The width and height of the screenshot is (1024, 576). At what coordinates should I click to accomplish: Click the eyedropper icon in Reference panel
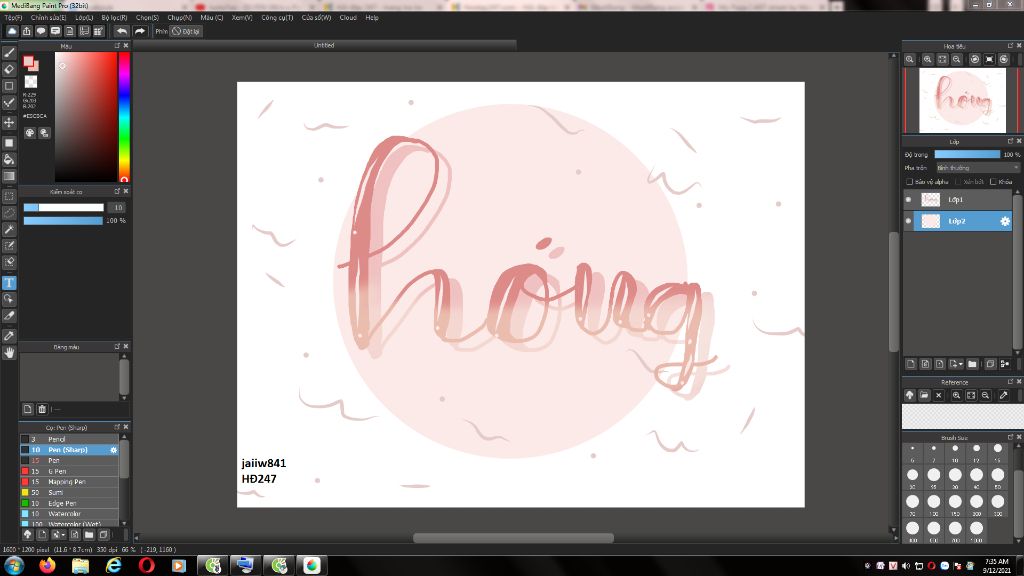click(x=1004, y=395)
